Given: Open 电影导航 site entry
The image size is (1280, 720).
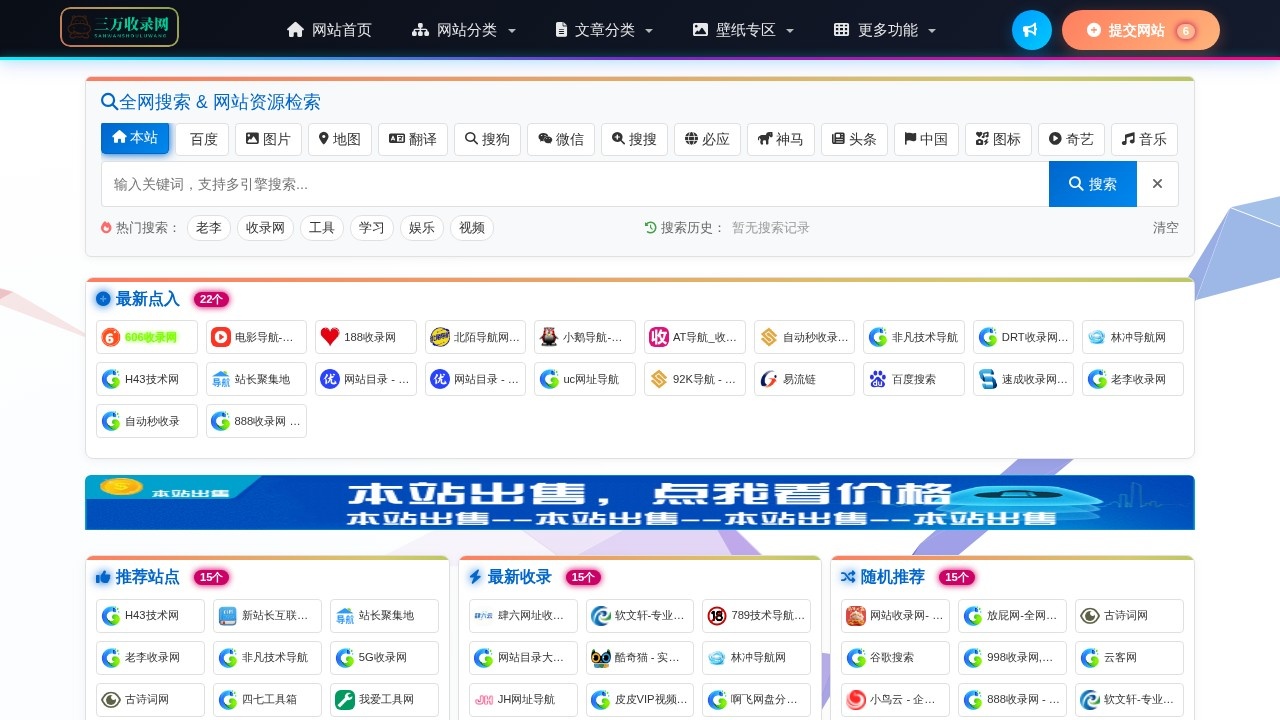Looking at the screenshot, I should click(257, 337).
